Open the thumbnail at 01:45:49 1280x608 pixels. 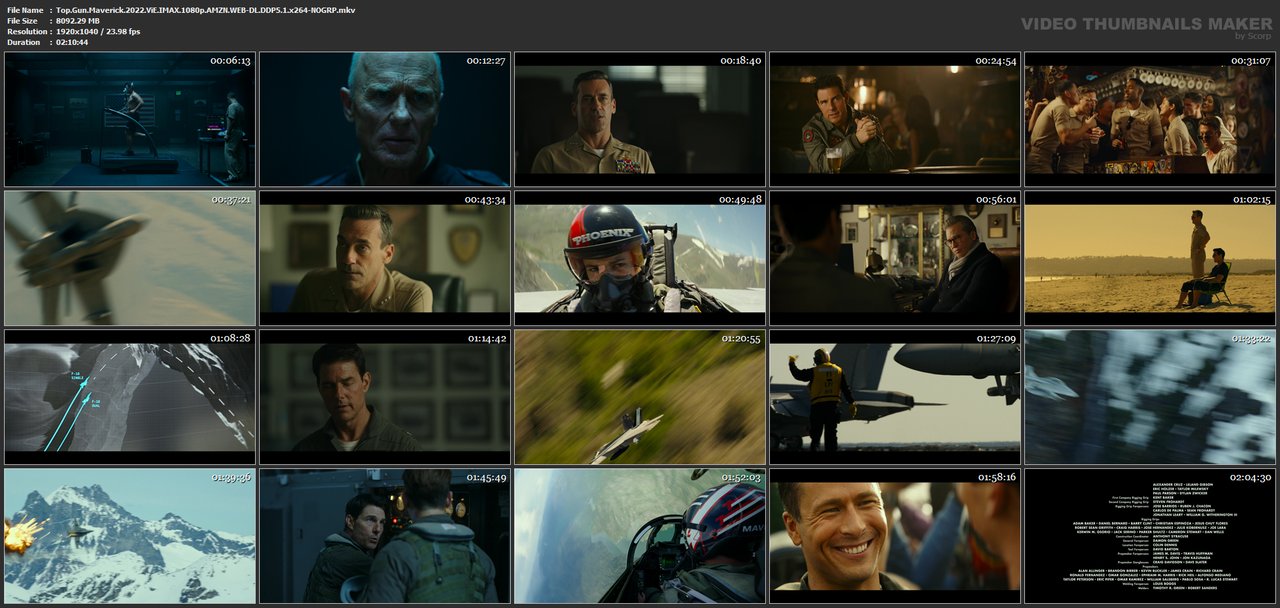(385, 536)
